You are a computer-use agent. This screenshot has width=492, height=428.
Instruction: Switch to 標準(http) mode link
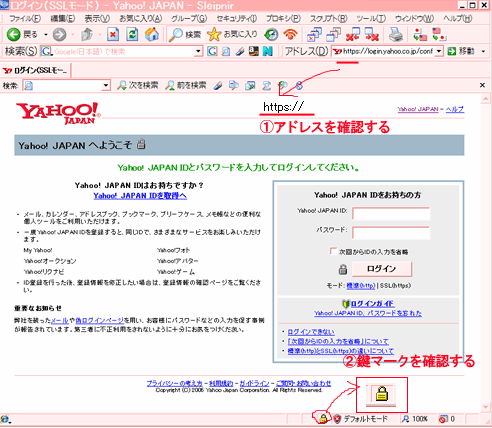(361, 285)
